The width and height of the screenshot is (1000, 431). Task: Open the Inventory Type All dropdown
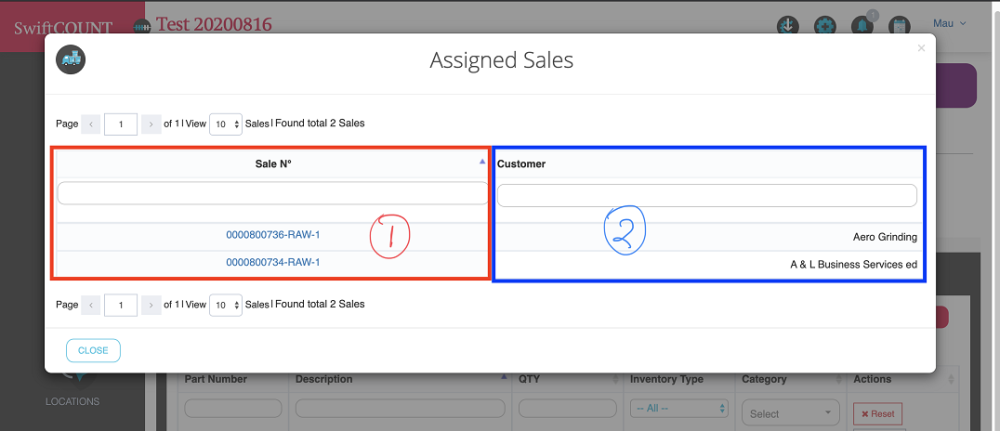(679, 408)
